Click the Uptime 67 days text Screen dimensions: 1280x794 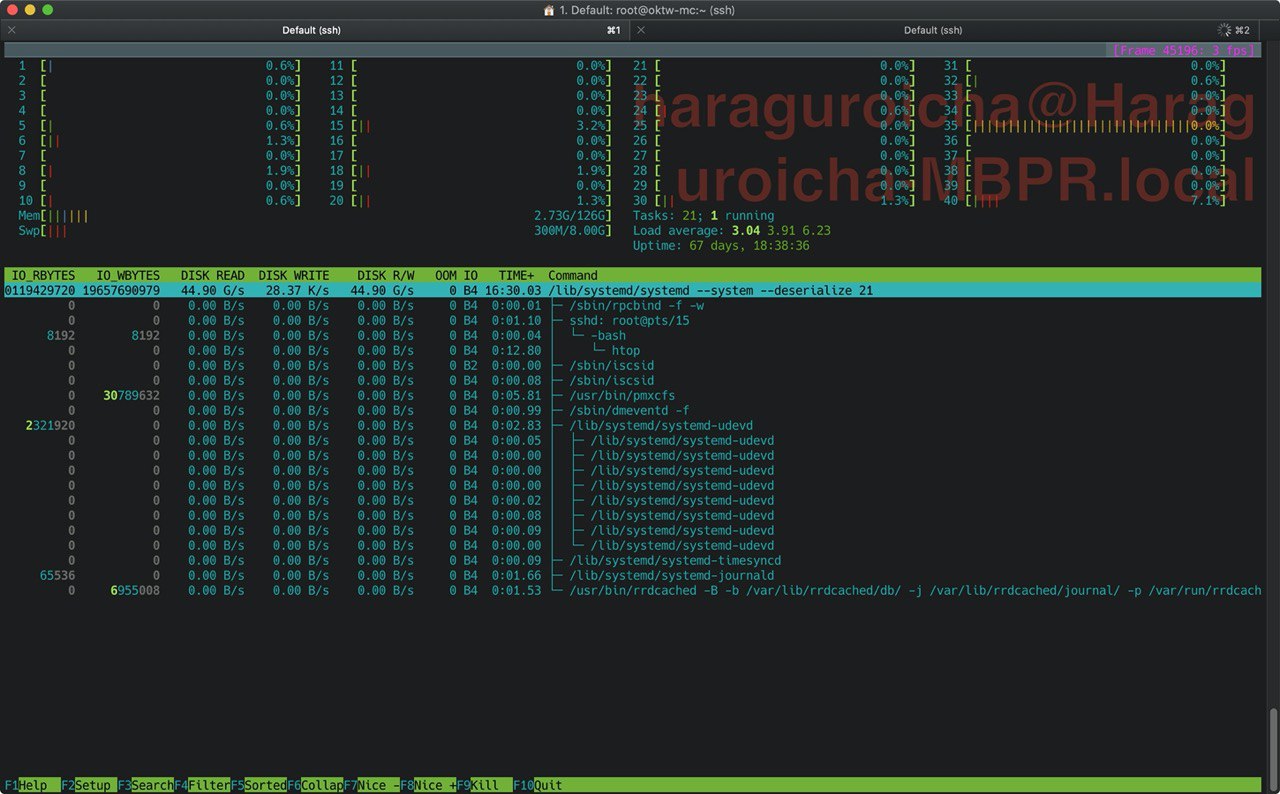pyautogui.click(x=721, y=245)
